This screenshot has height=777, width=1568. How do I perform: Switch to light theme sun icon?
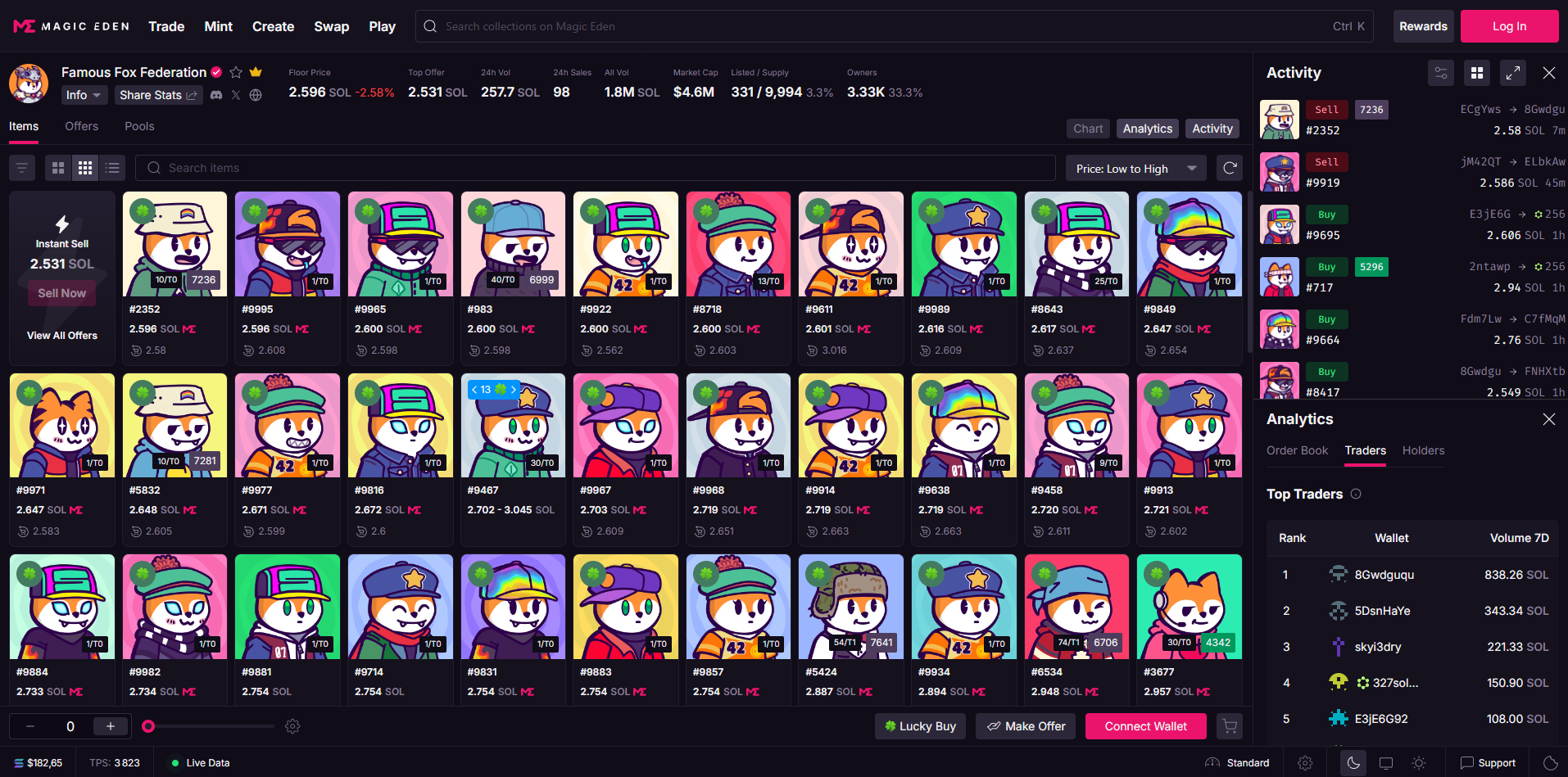coord(1419,763)
